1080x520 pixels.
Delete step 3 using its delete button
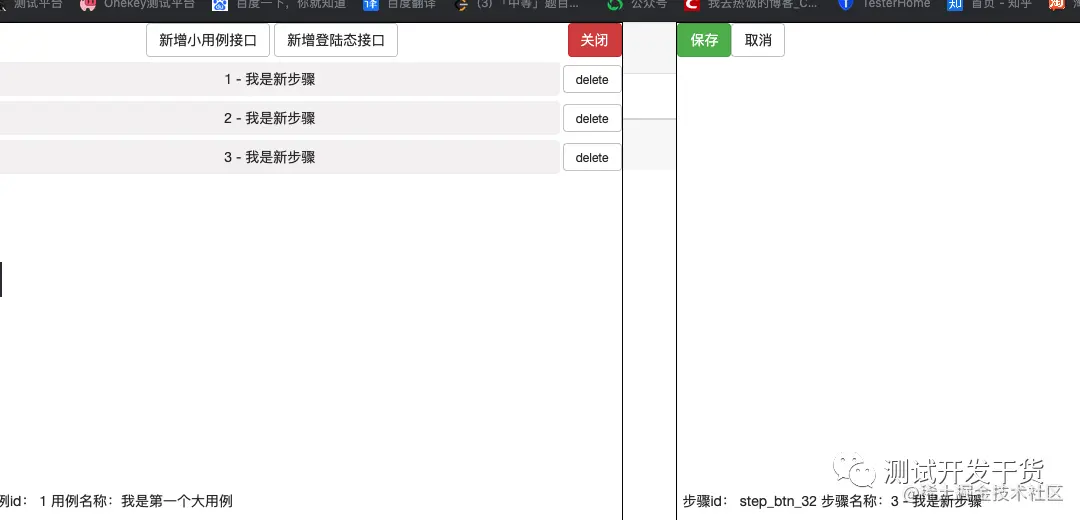592,157
